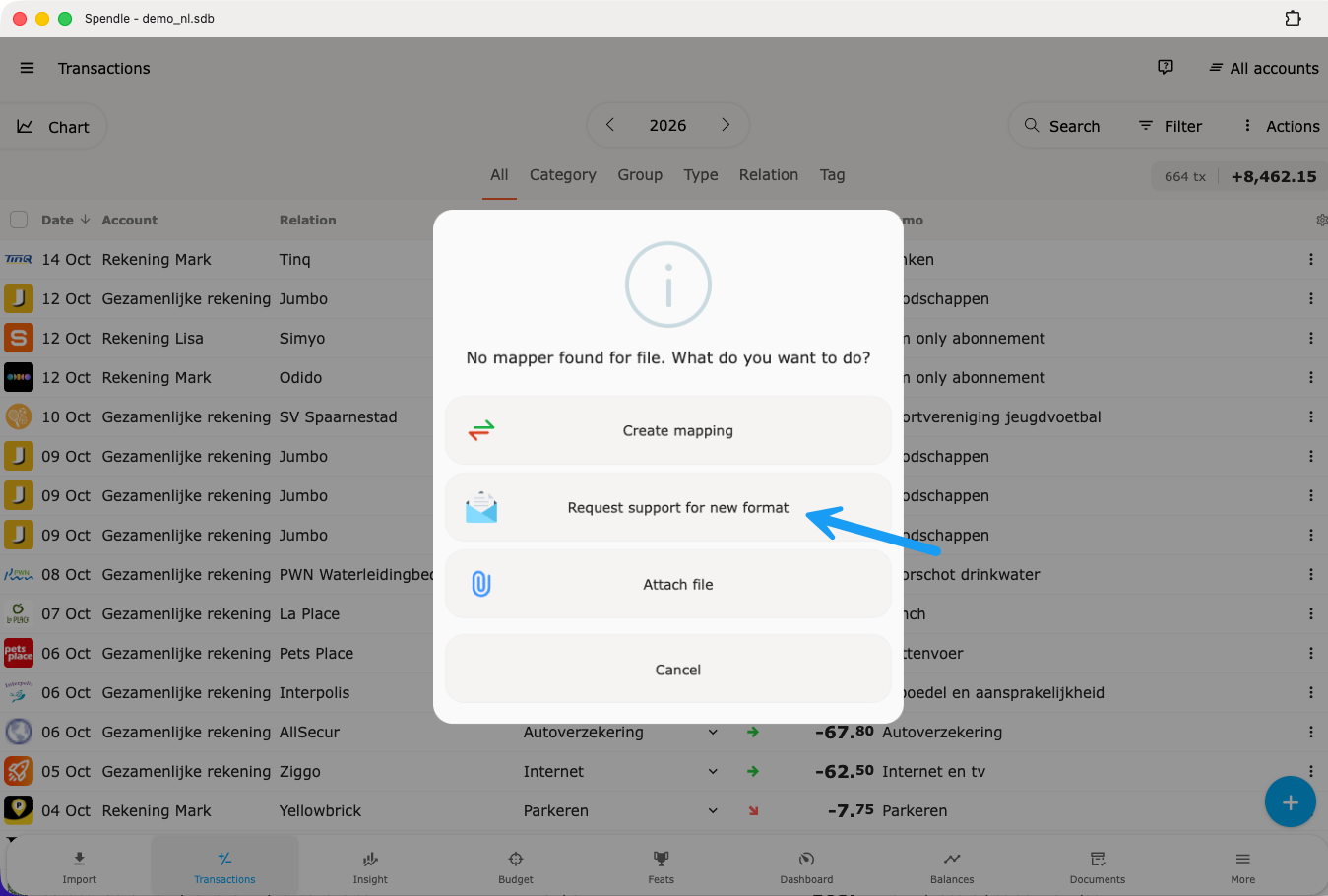The width and height of the screenshot is (1328, 896).
Task: Switch to the Tag tab
Action: pos(833,174)
